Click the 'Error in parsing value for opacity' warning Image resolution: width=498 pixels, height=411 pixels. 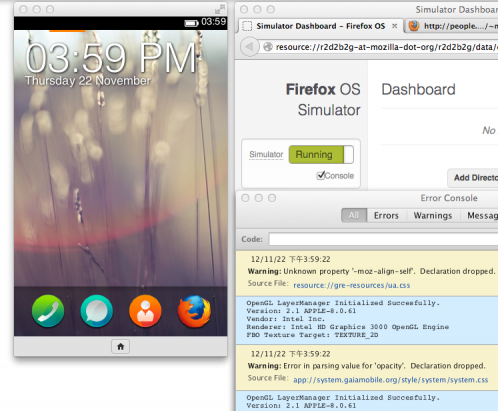(366, 366)
